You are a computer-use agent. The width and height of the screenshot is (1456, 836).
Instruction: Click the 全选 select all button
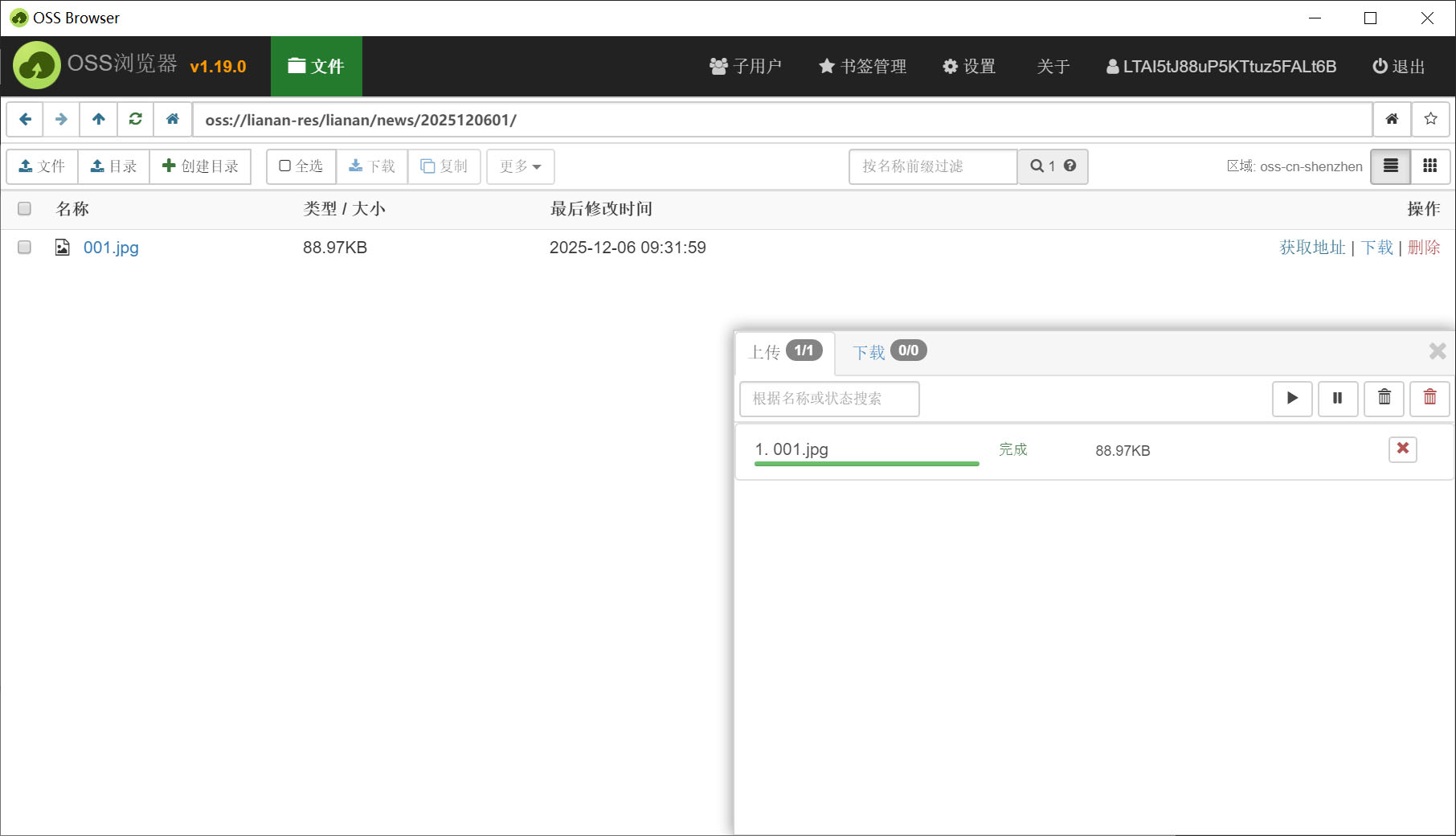301,166
